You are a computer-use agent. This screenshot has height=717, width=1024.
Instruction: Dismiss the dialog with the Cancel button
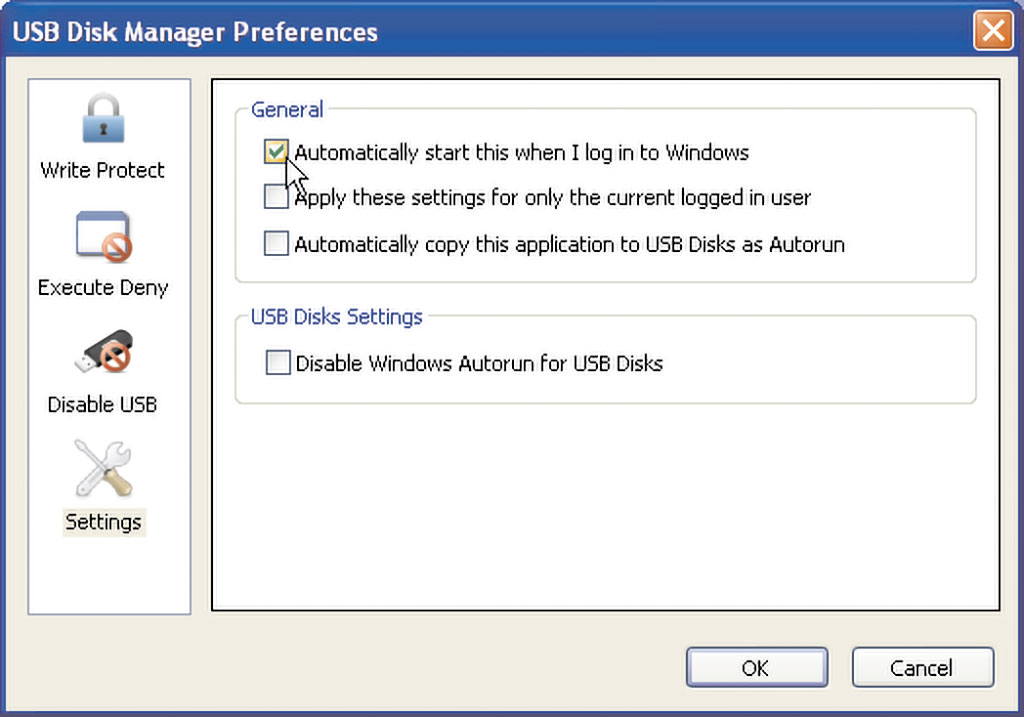click(x=923, y=667)
